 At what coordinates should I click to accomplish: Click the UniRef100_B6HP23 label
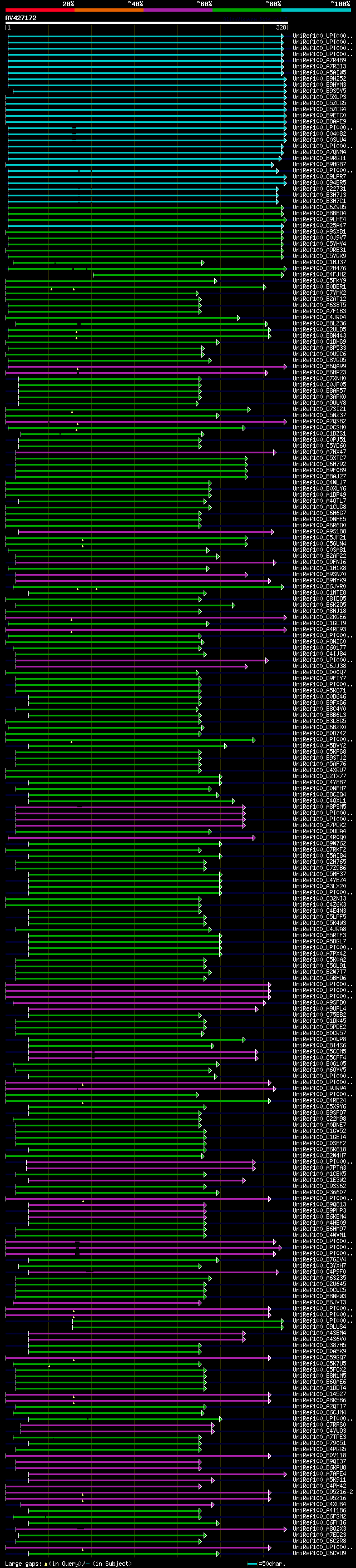[319, 373]
